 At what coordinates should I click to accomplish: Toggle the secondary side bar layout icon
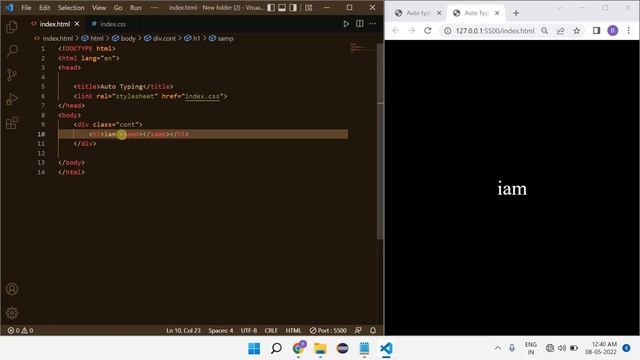pos(293,8)
